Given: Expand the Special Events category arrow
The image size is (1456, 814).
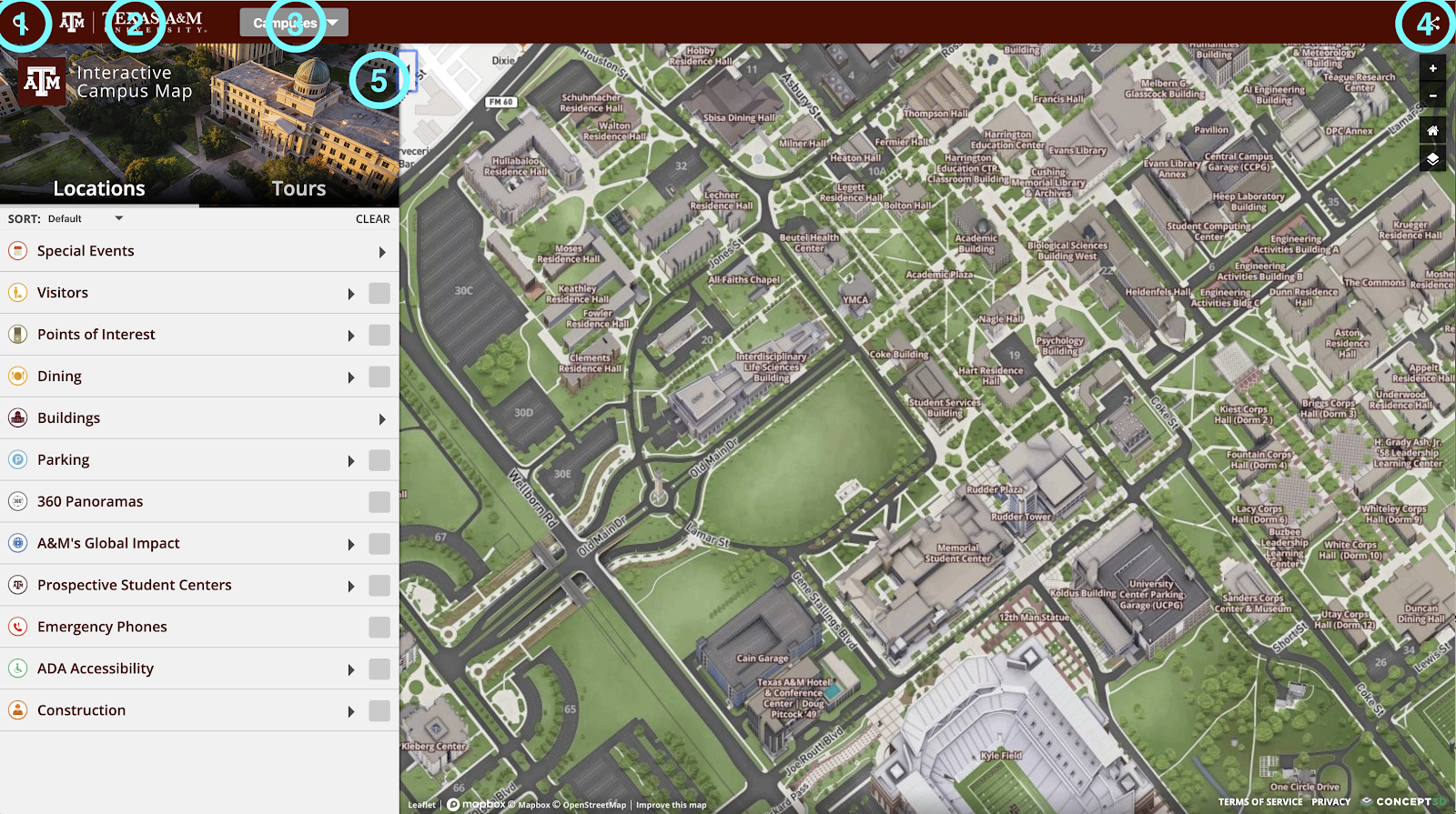Looking at the screenshot, I should (382, 252).
